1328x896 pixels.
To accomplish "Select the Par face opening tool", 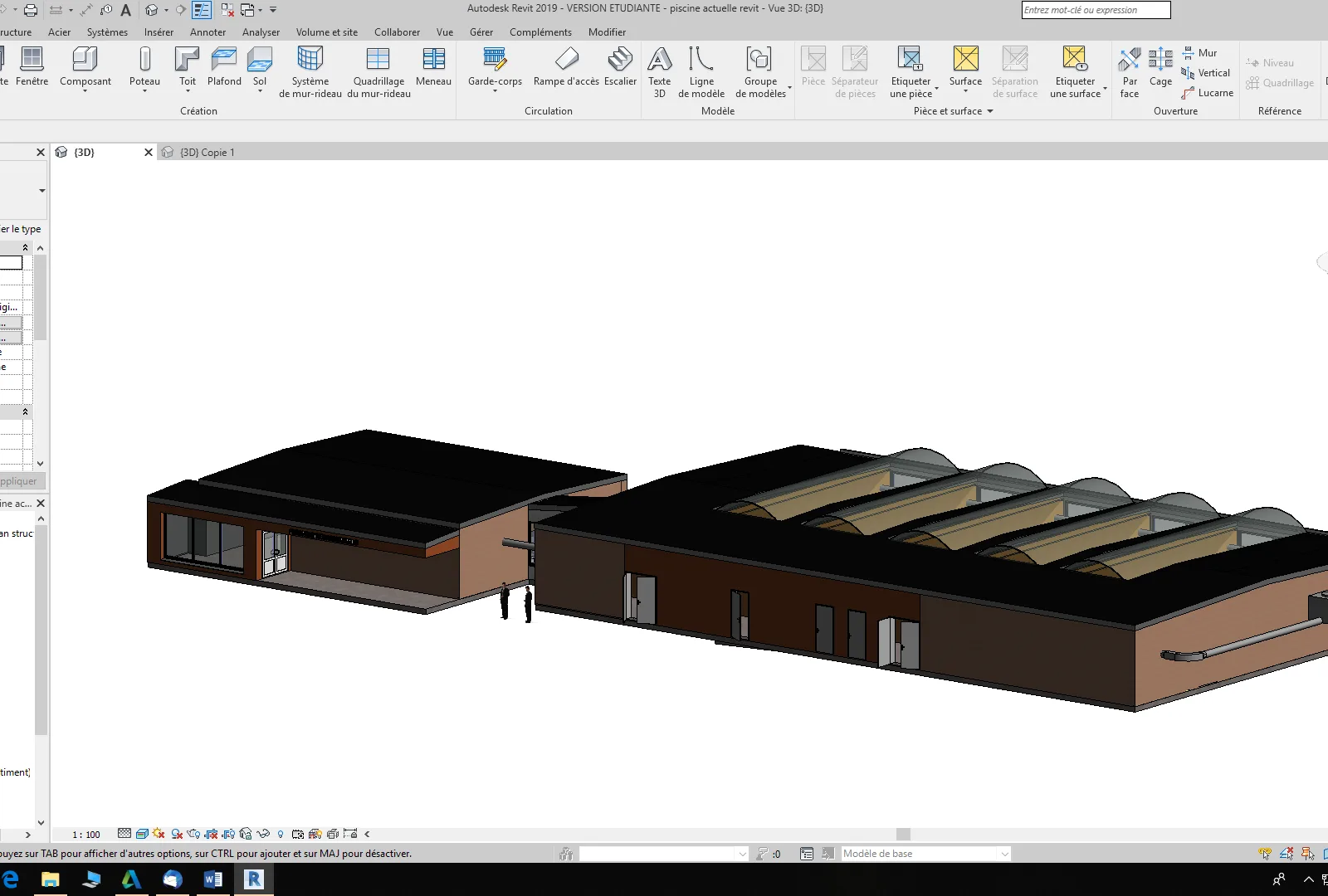I will point(1130,72).
